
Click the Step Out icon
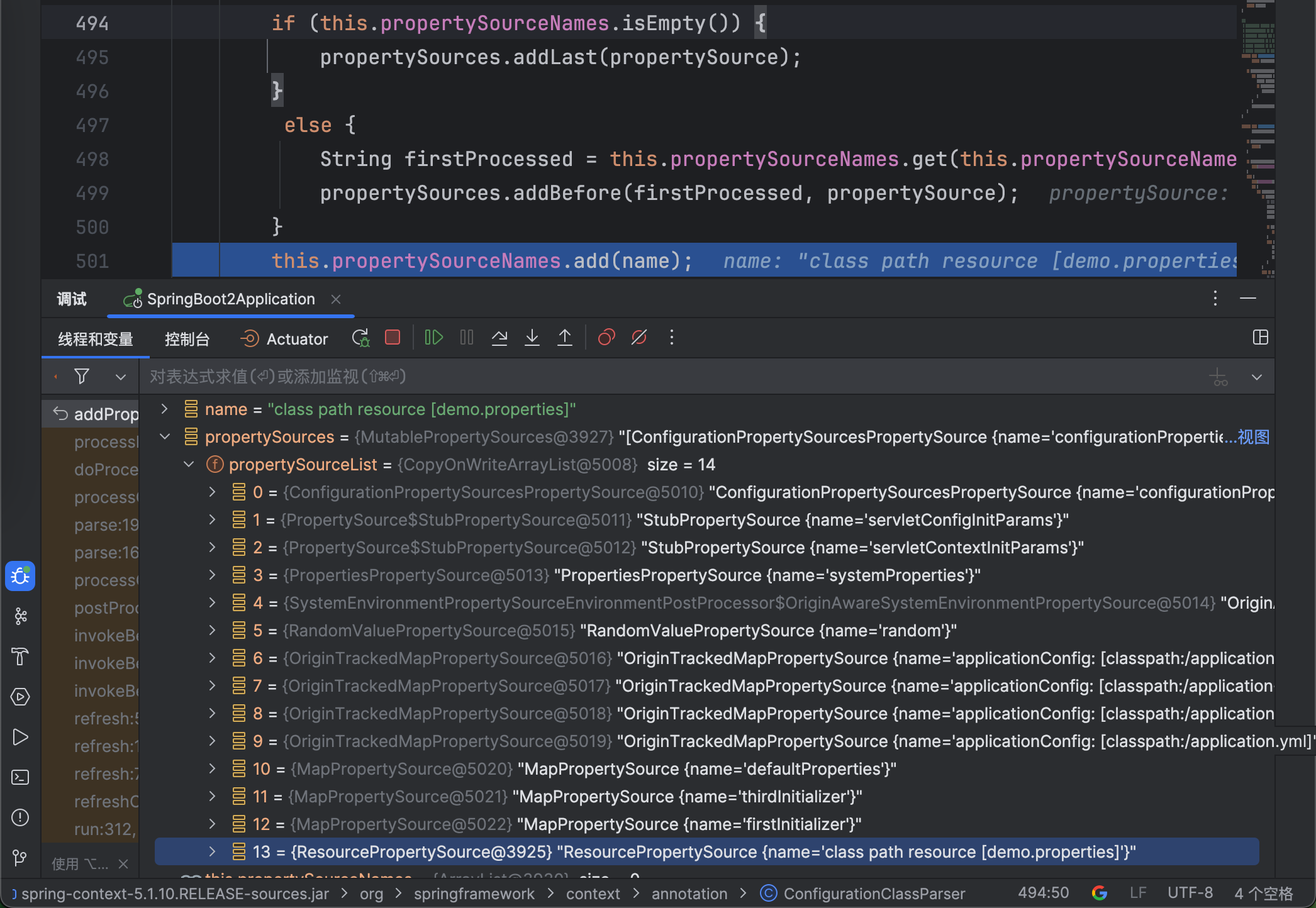click(565, 338)
